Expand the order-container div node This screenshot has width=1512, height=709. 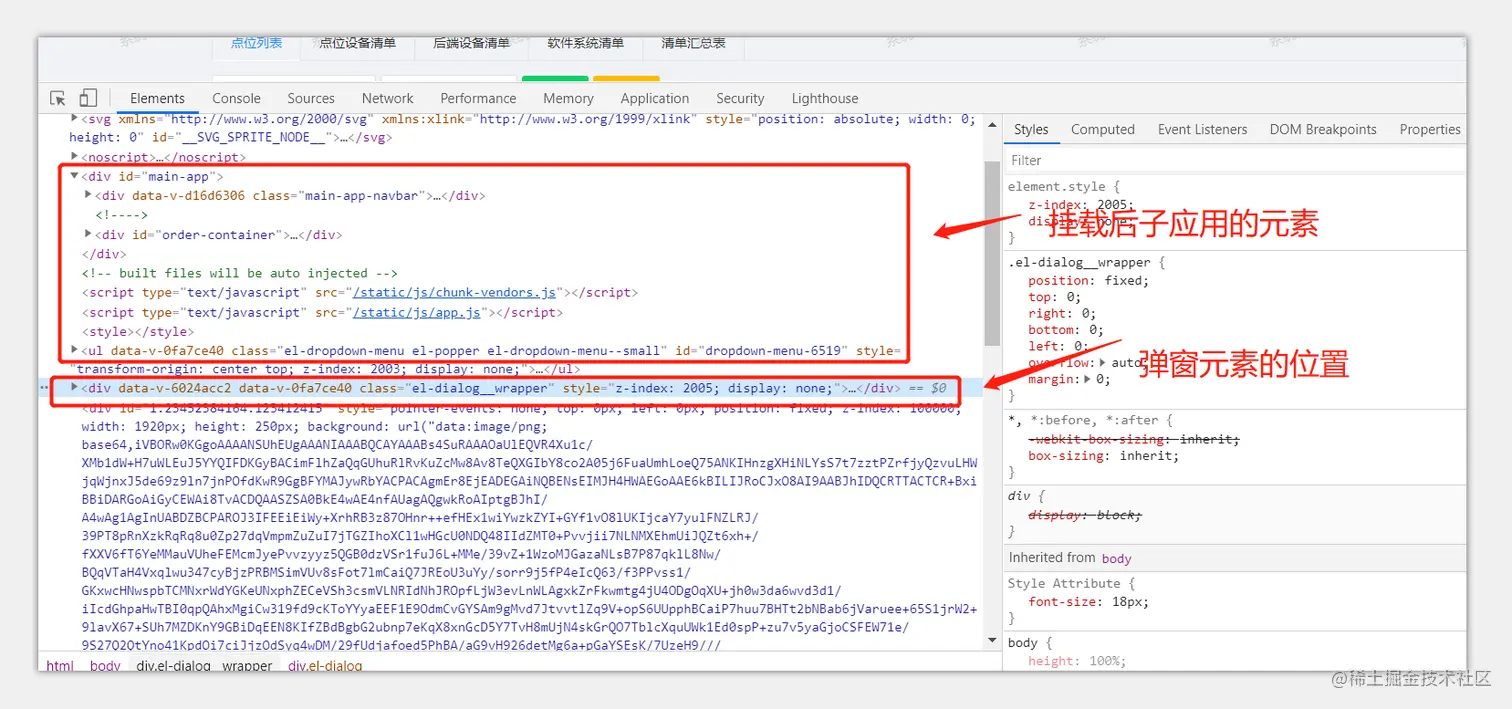88,234
